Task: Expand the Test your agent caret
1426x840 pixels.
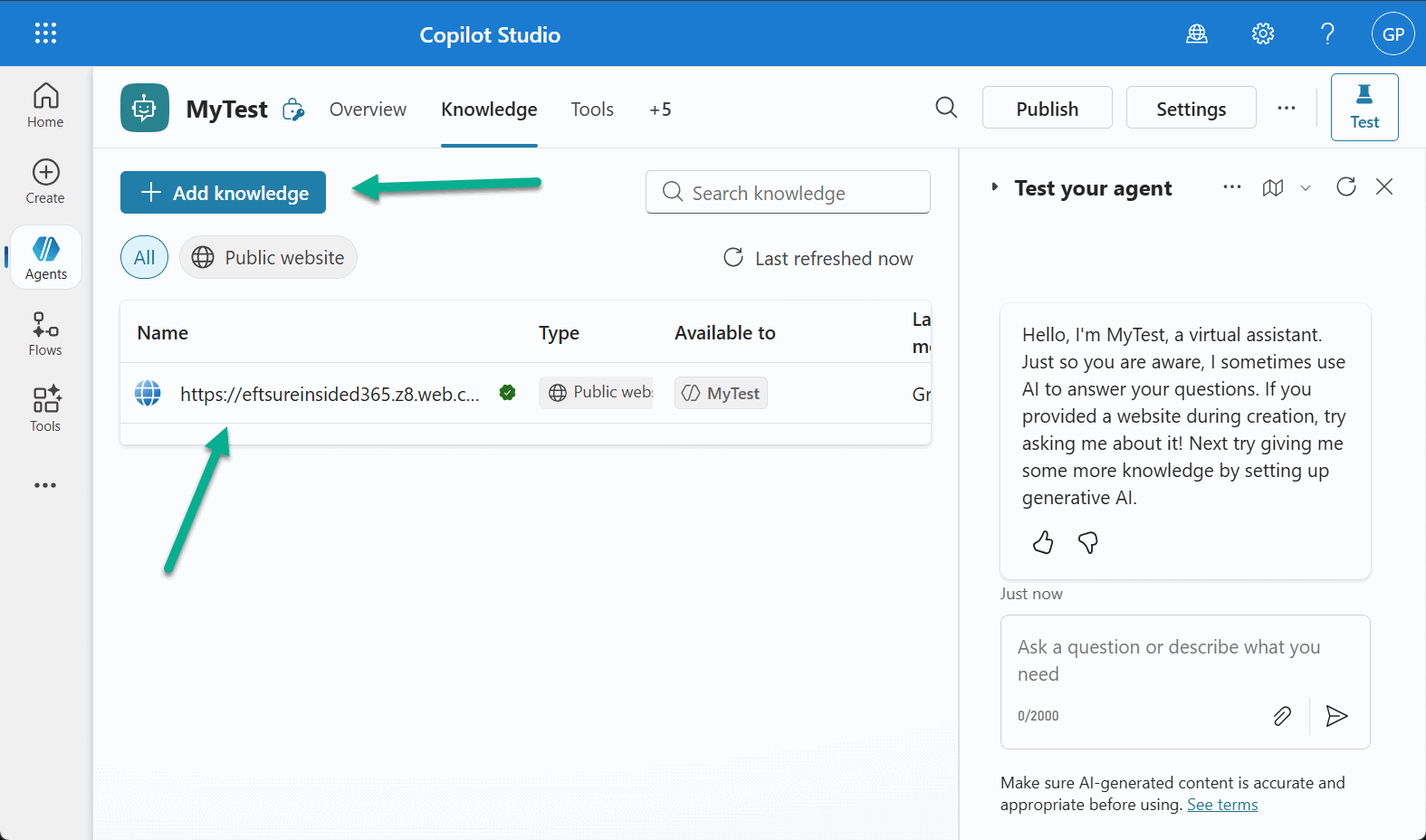Action: point(995,187)
